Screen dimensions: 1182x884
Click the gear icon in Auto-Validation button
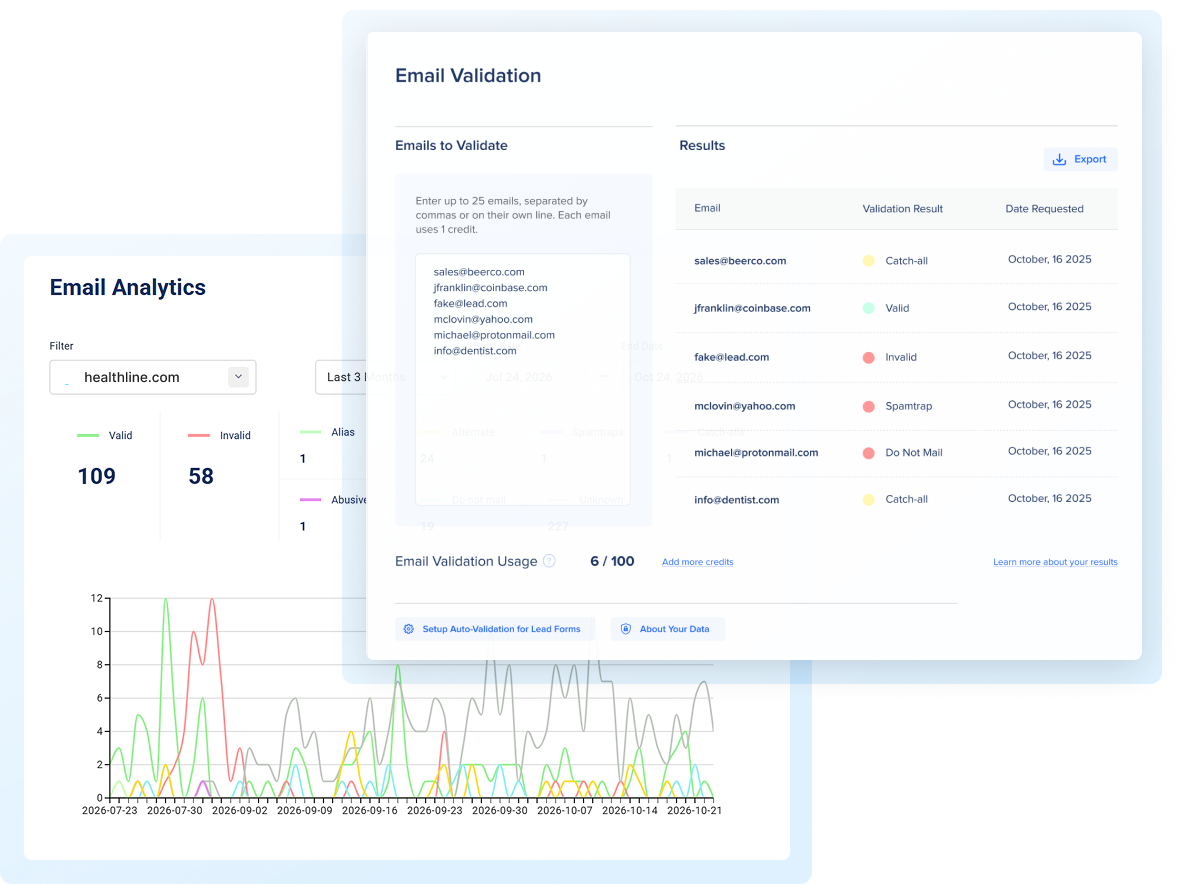point(409,629)
